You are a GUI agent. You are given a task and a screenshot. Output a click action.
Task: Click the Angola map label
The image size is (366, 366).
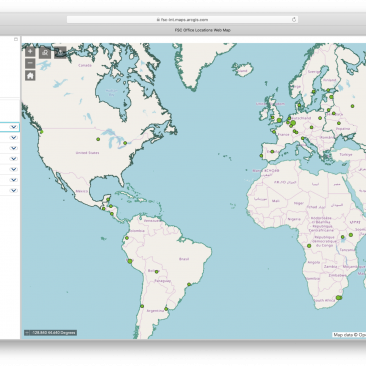(314, 262)
